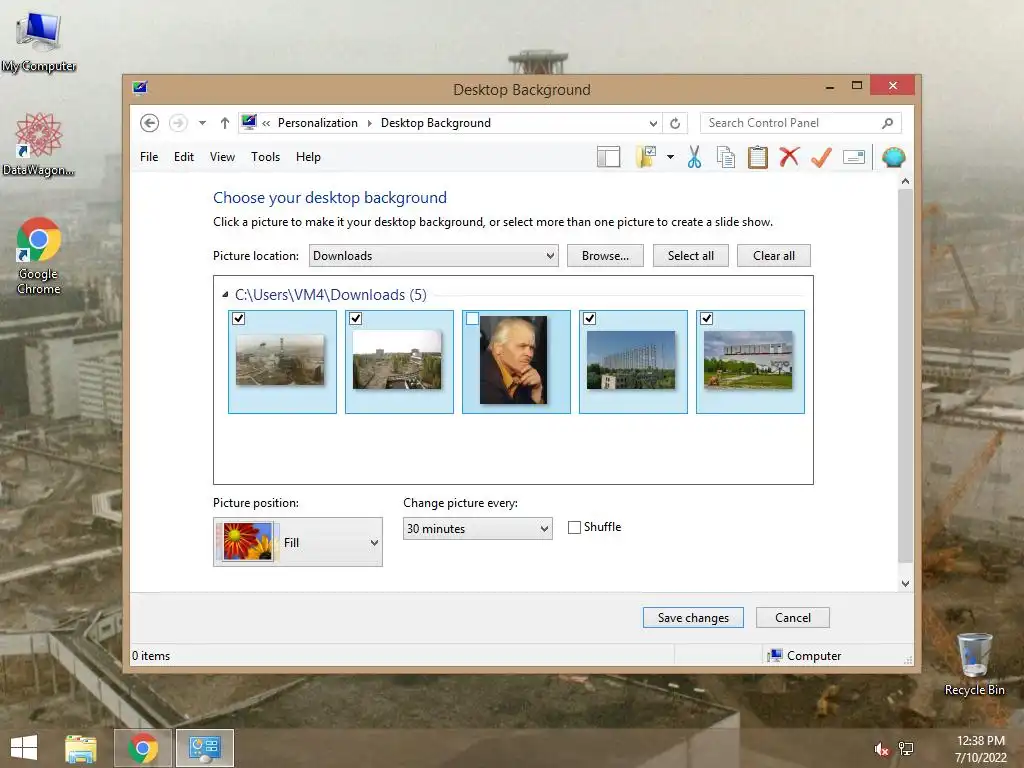Open the File menu

(x=149, y=157)
